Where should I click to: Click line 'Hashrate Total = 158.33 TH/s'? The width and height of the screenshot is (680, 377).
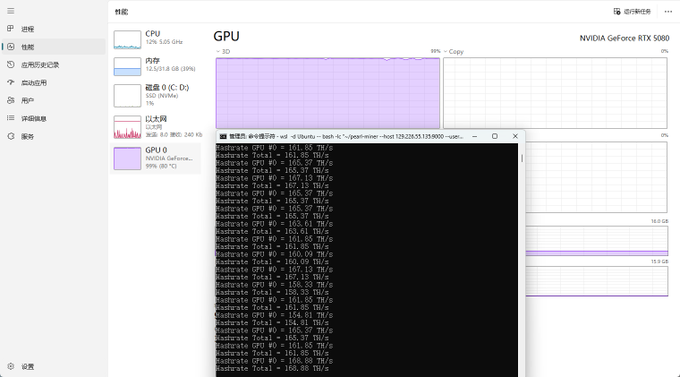point(272,292)
